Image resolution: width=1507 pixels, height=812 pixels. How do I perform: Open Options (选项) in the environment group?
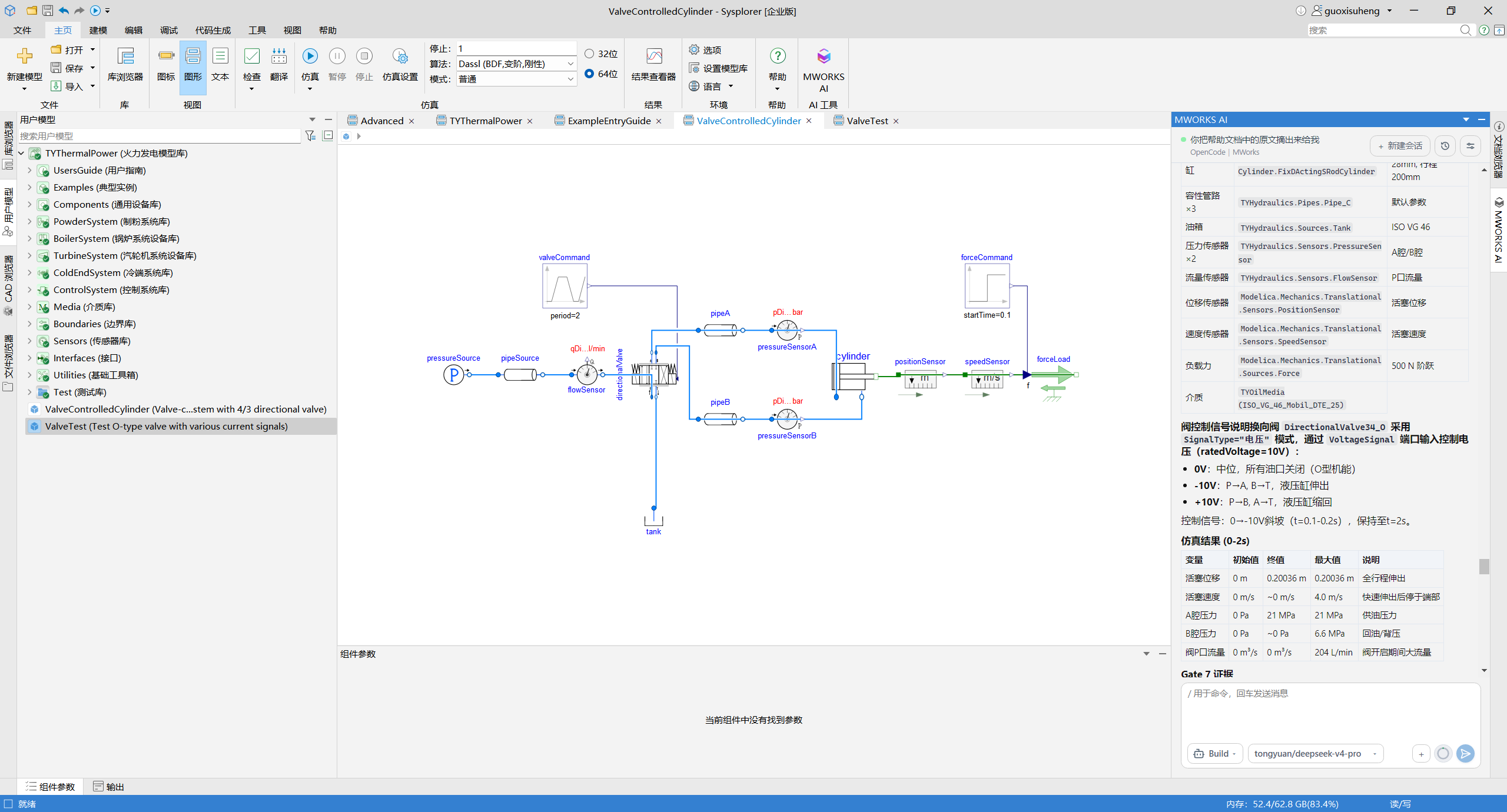tap(705, 50)
